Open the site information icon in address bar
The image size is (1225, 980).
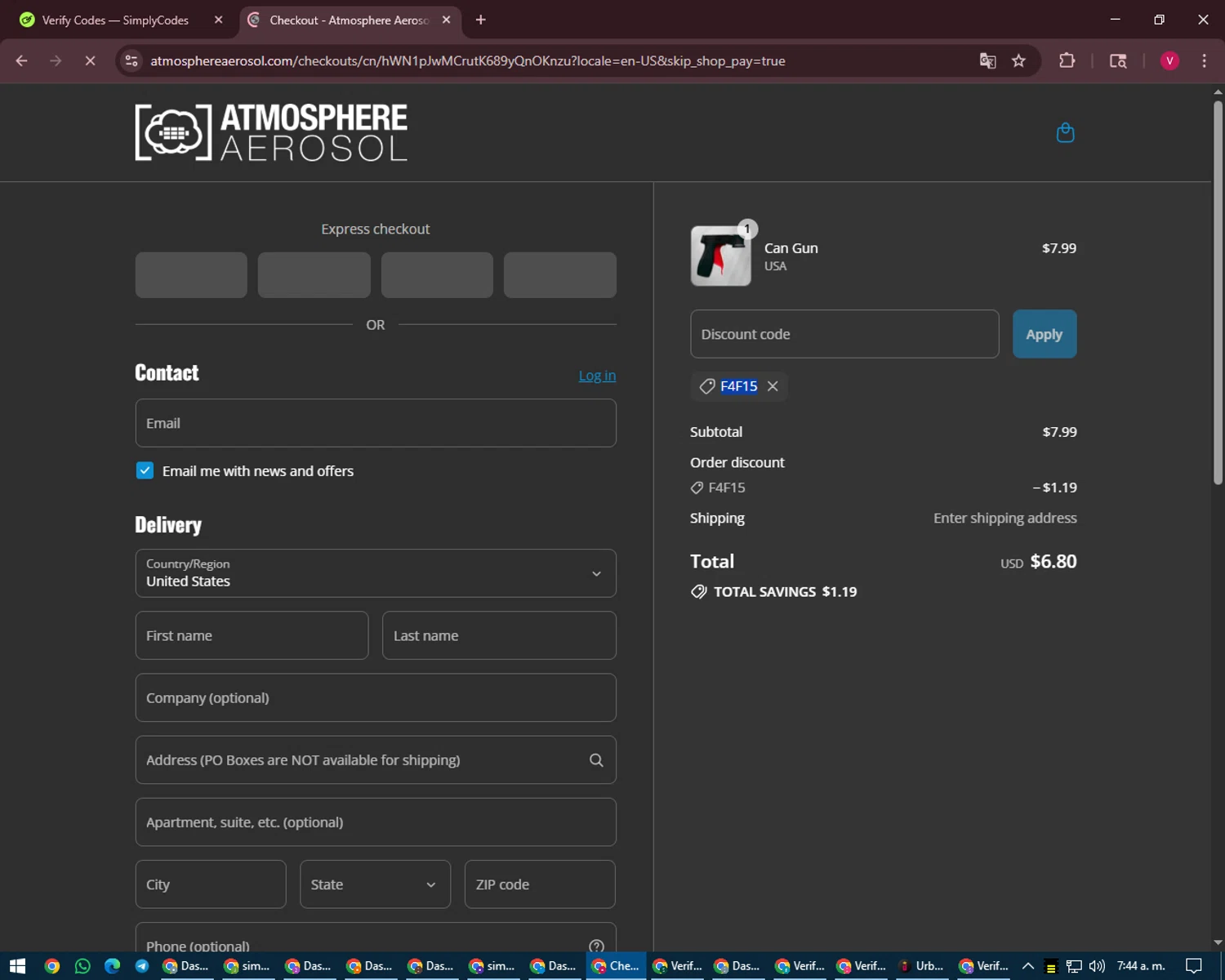(x=131, y=60)
